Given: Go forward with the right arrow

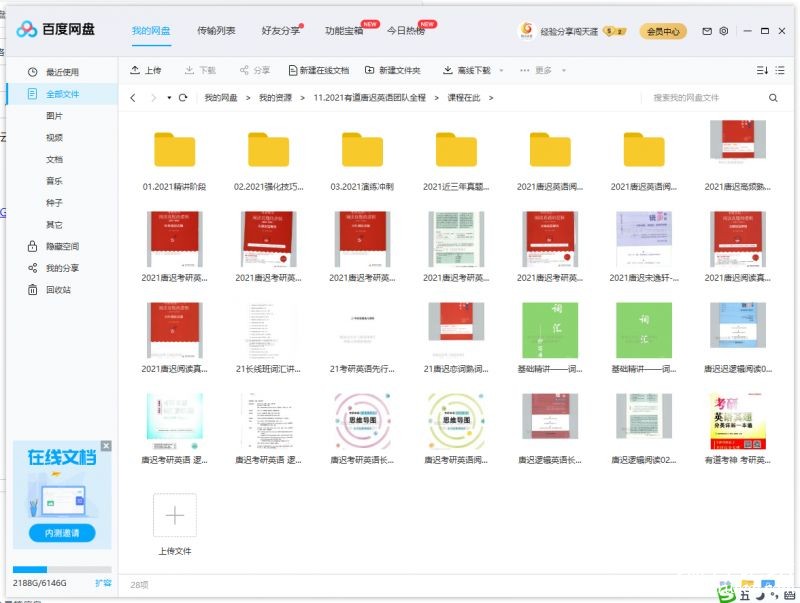Looking at the screenshot, I should [153, 97].
